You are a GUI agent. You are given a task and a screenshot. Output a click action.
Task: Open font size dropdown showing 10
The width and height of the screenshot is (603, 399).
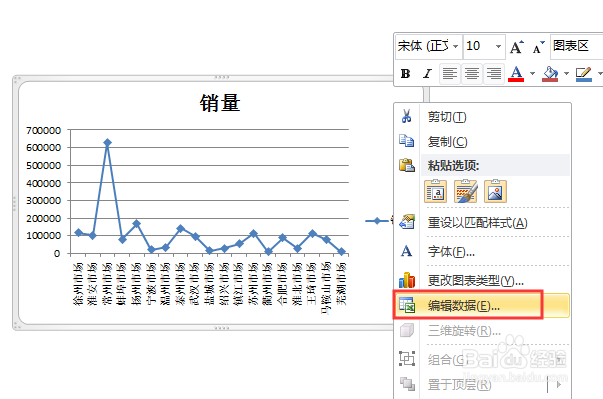(498, 47)
